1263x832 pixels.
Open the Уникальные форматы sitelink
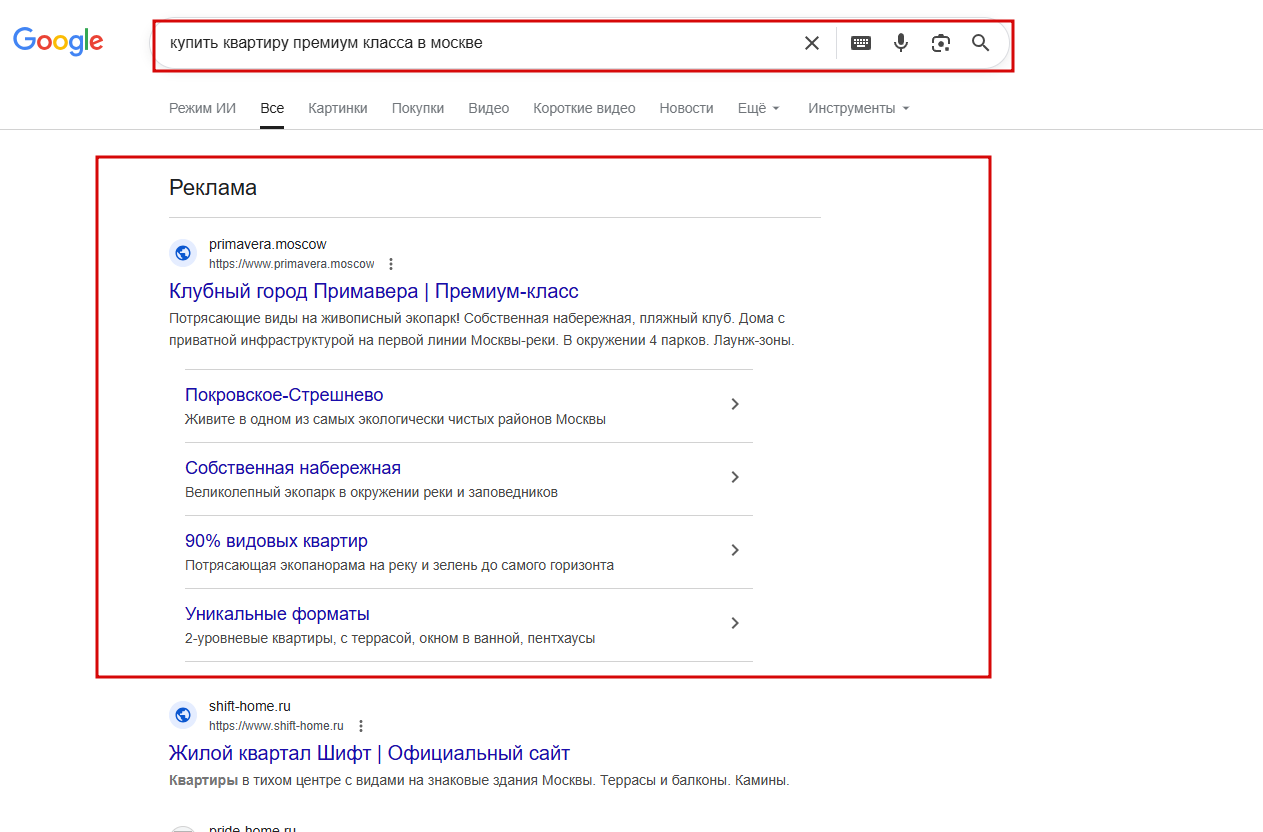pos(277,614)
